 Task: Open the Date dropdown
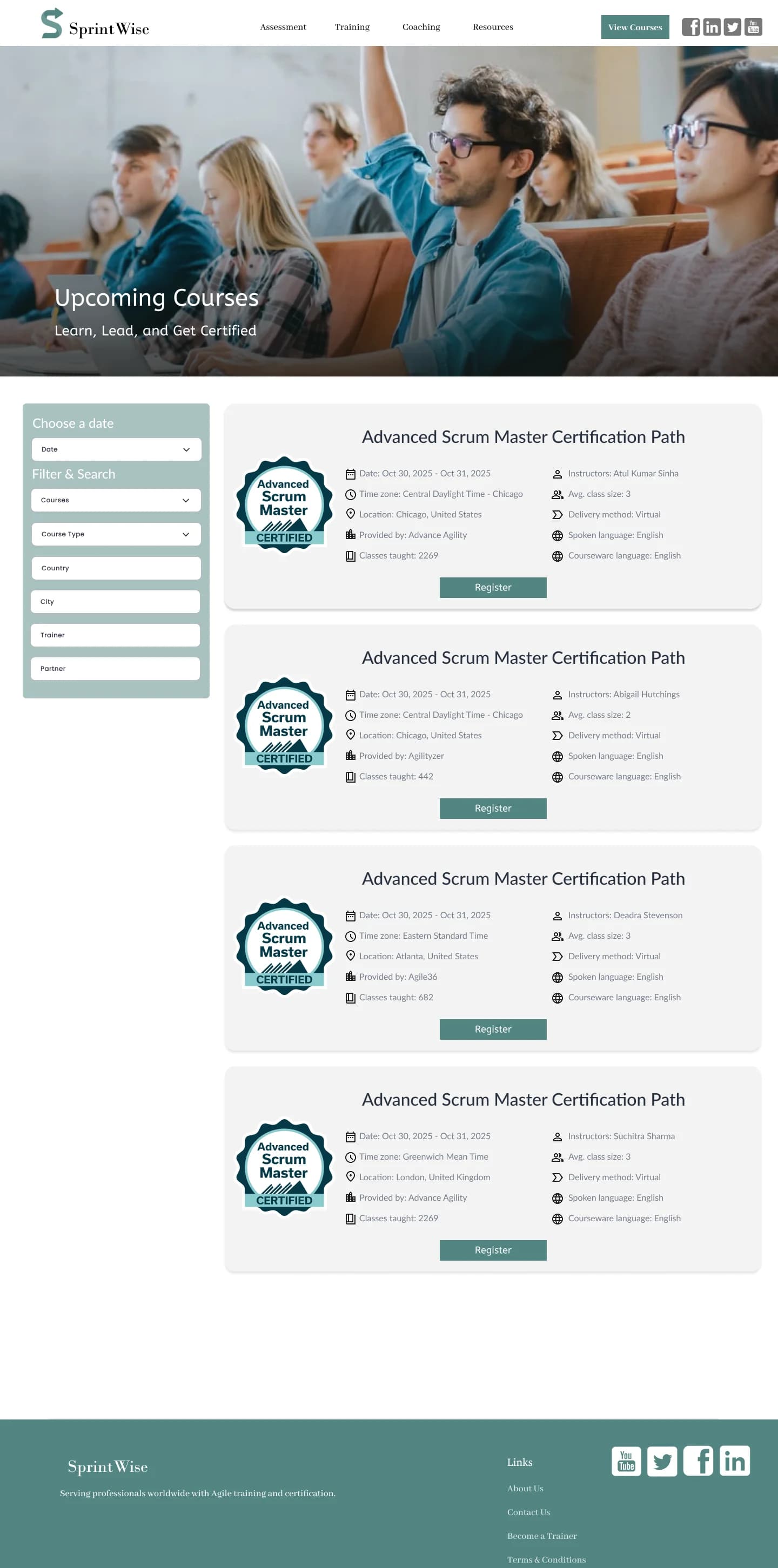[x=116, y=449]
